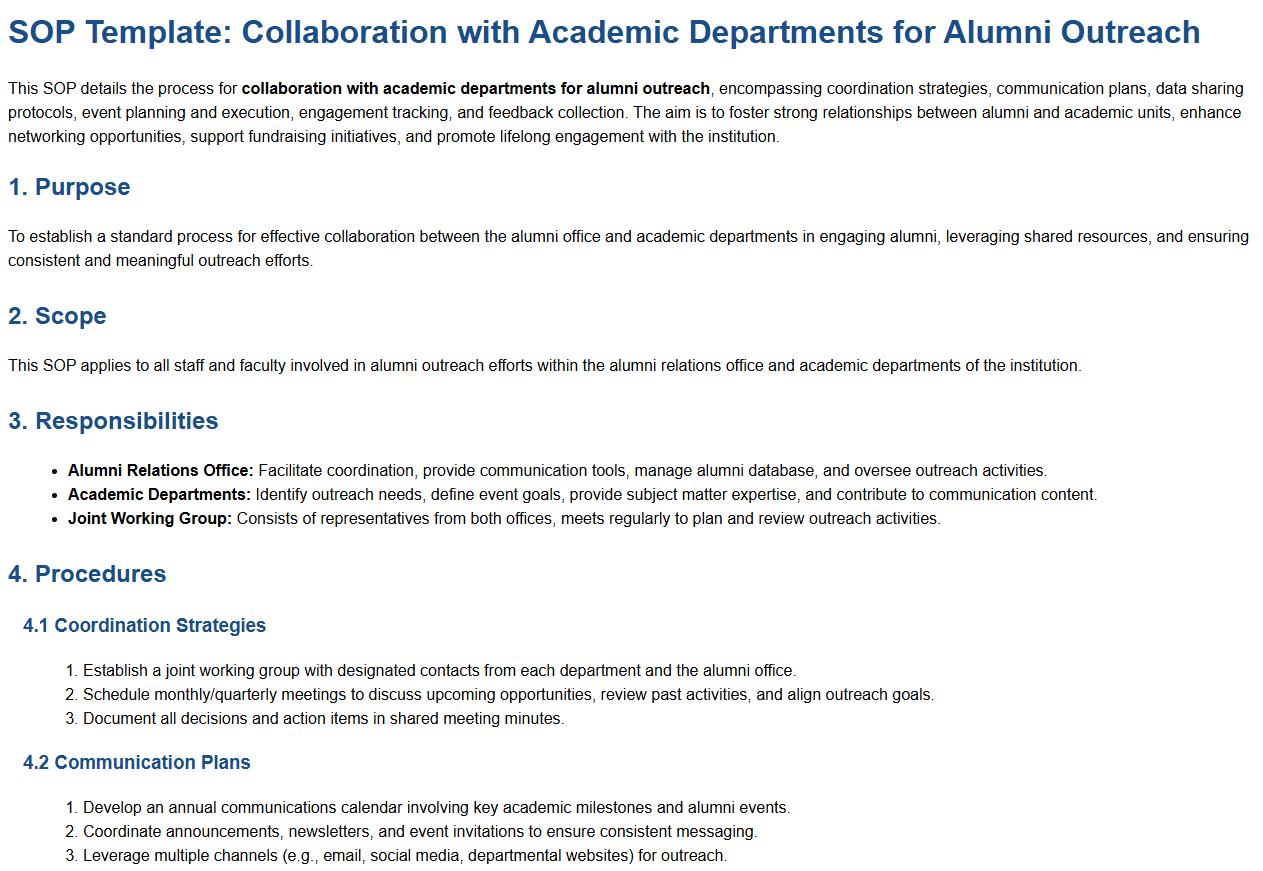
Task: Select the '2. Scope' heading
Action: [57, 316]
